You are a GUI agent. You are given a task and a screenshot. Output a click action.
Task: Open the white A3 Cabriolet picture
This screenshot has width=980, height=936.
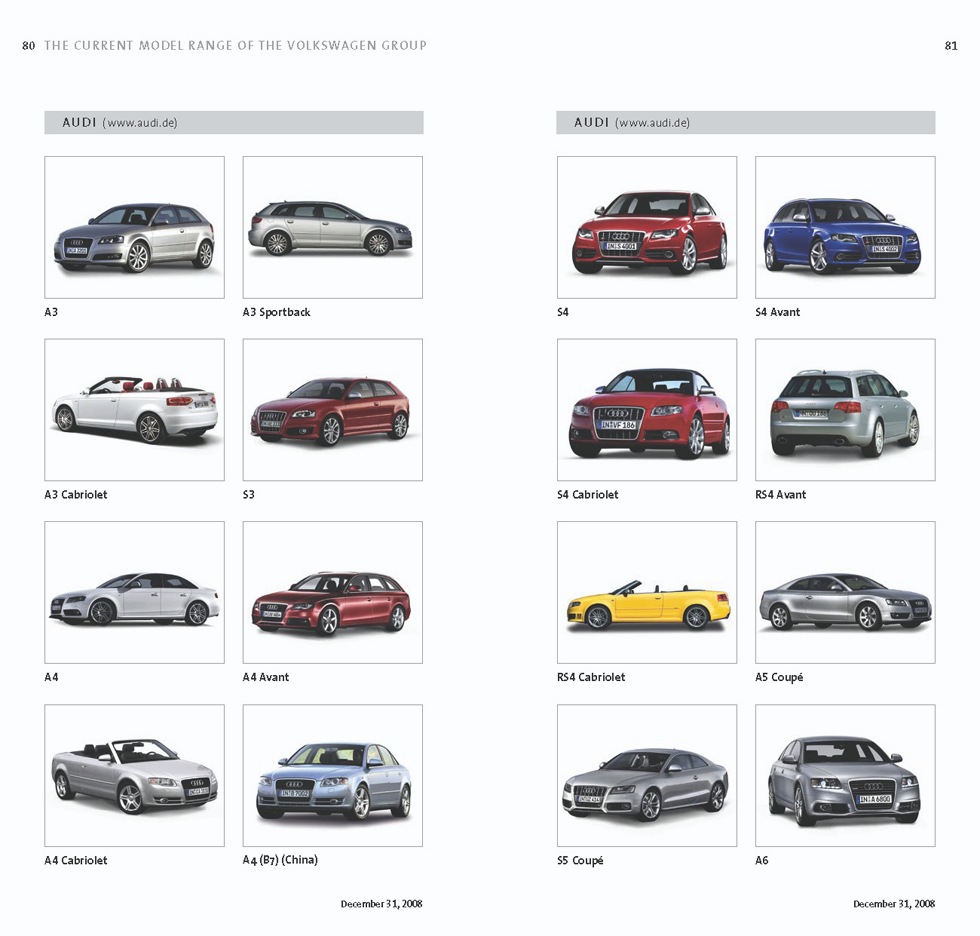pos(134,410)
